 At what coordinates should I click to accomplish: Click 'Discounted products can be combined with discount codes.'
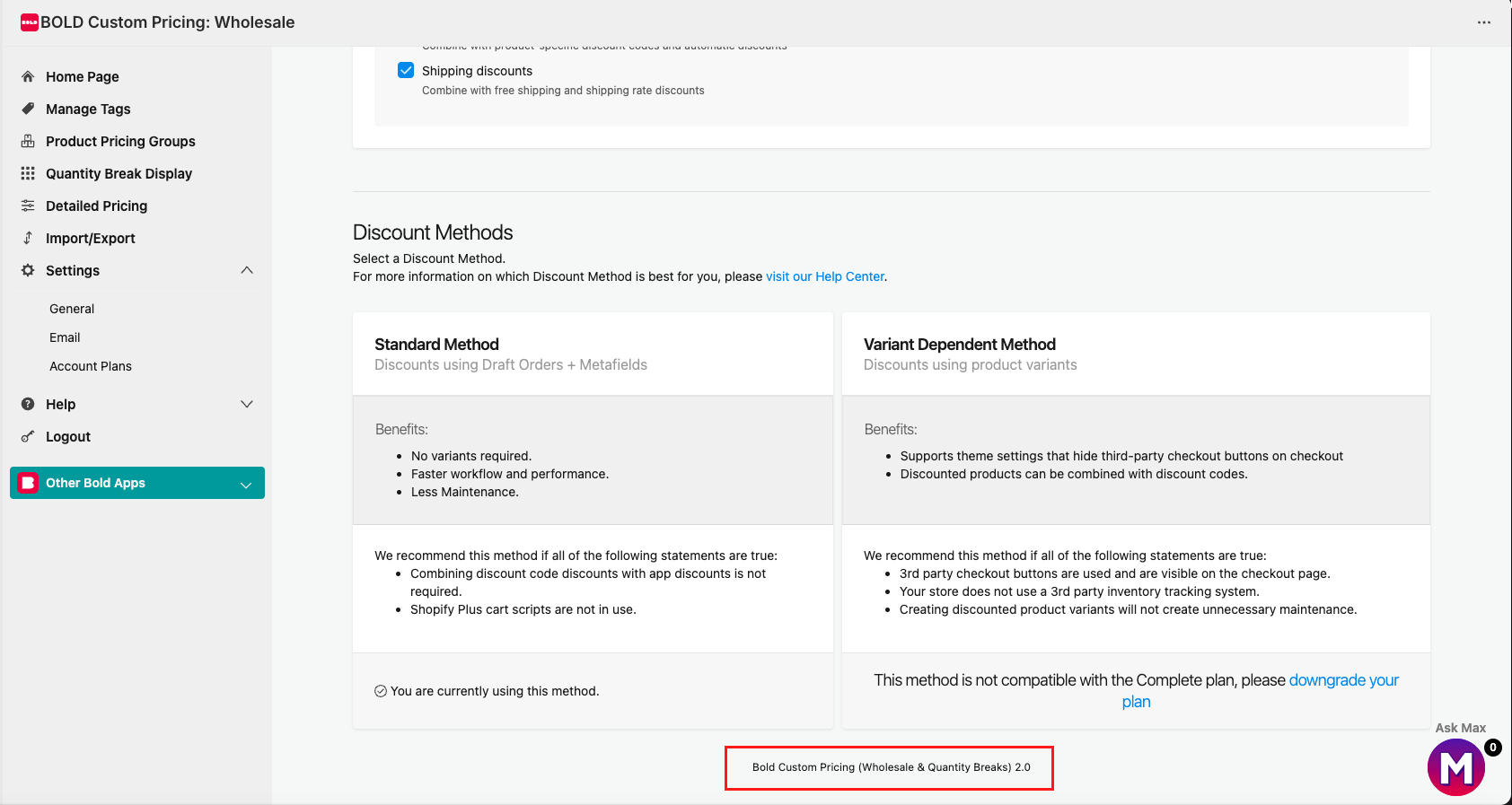point(1074,474)
